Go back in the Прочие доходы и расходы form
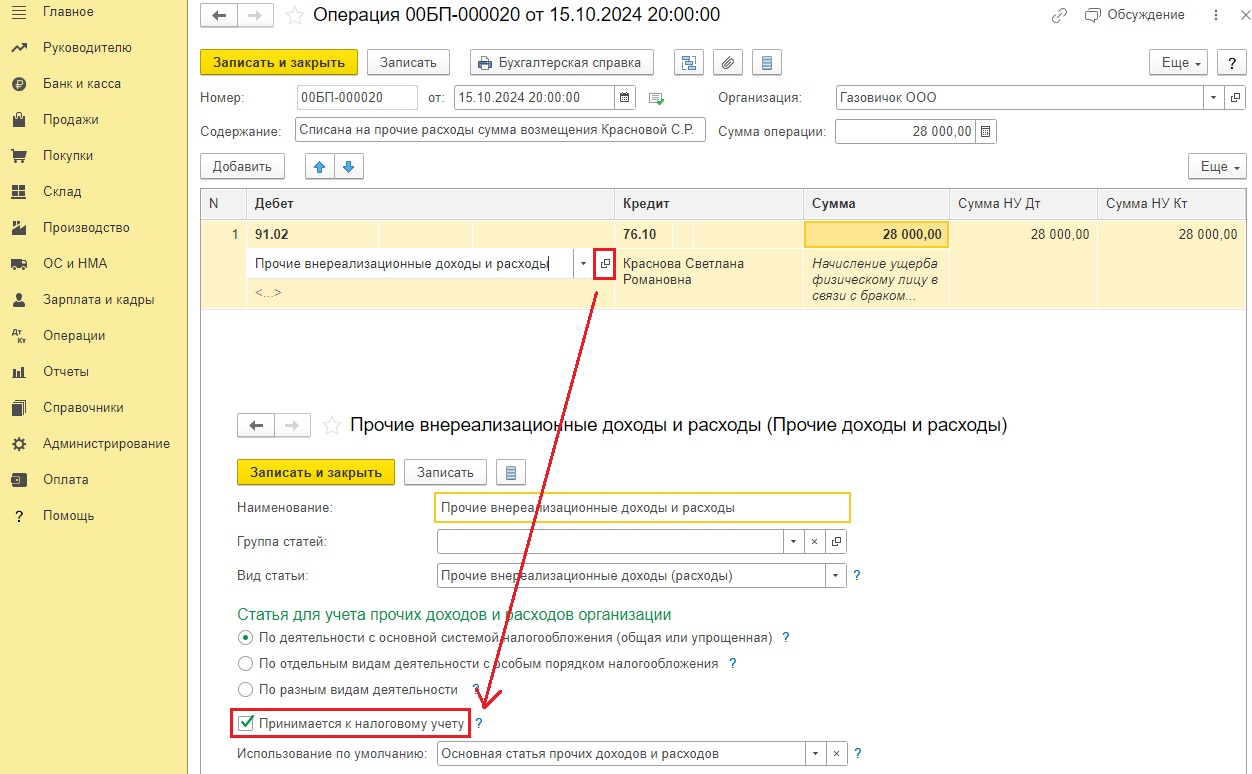Viewport: 1252px width, 774px height. (x=255, y=425)
